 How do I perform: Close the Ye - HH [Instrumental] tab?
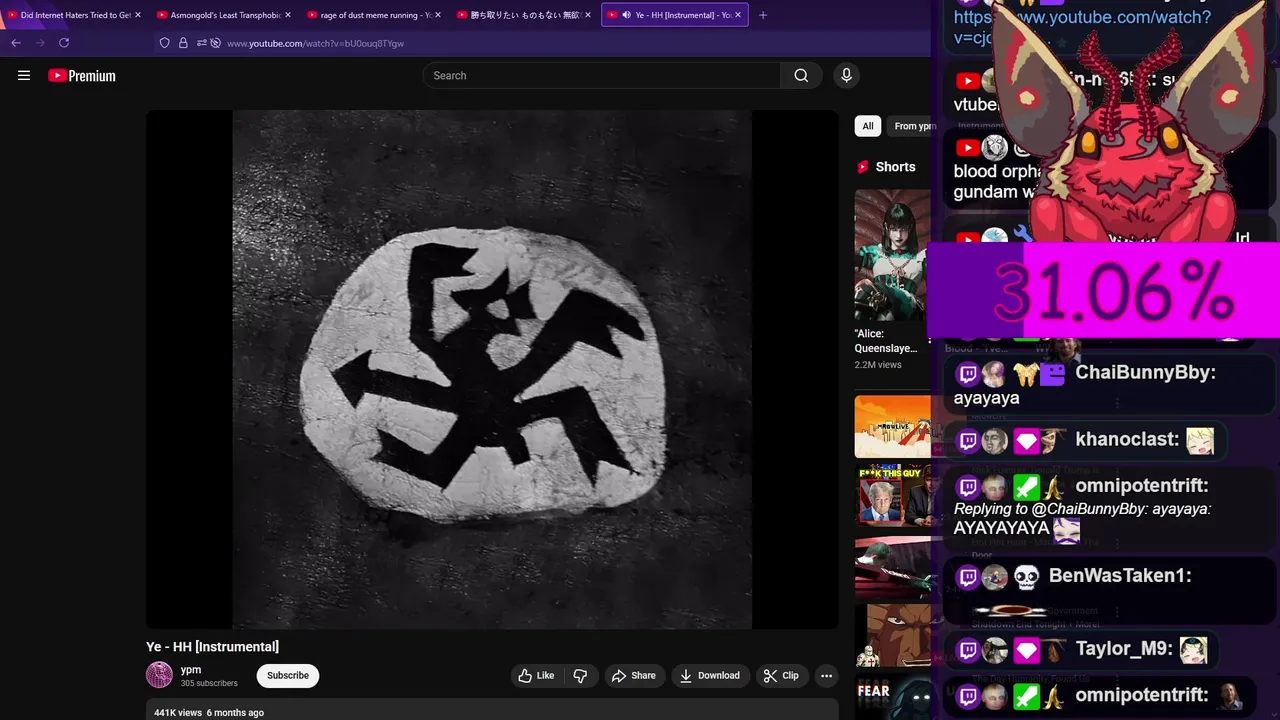coord(738,15)
